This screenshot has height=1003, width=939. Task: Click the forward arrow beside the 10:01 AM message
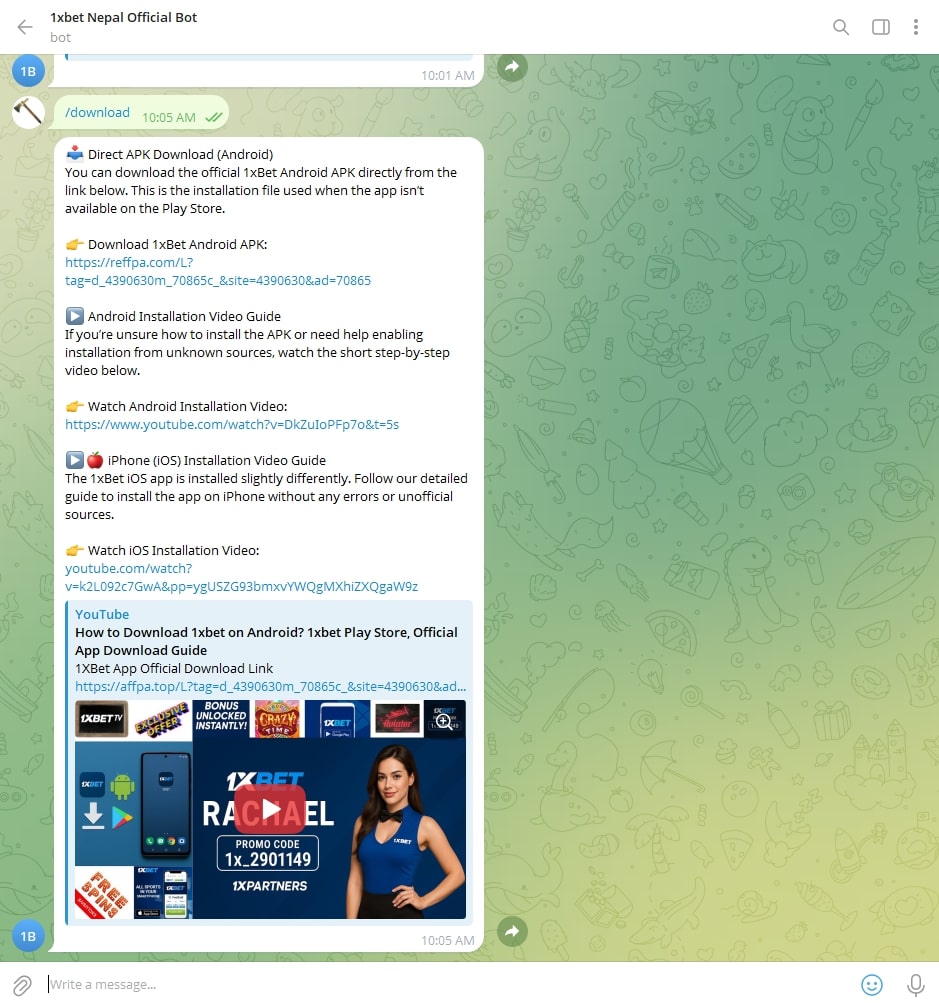point(512,67)
